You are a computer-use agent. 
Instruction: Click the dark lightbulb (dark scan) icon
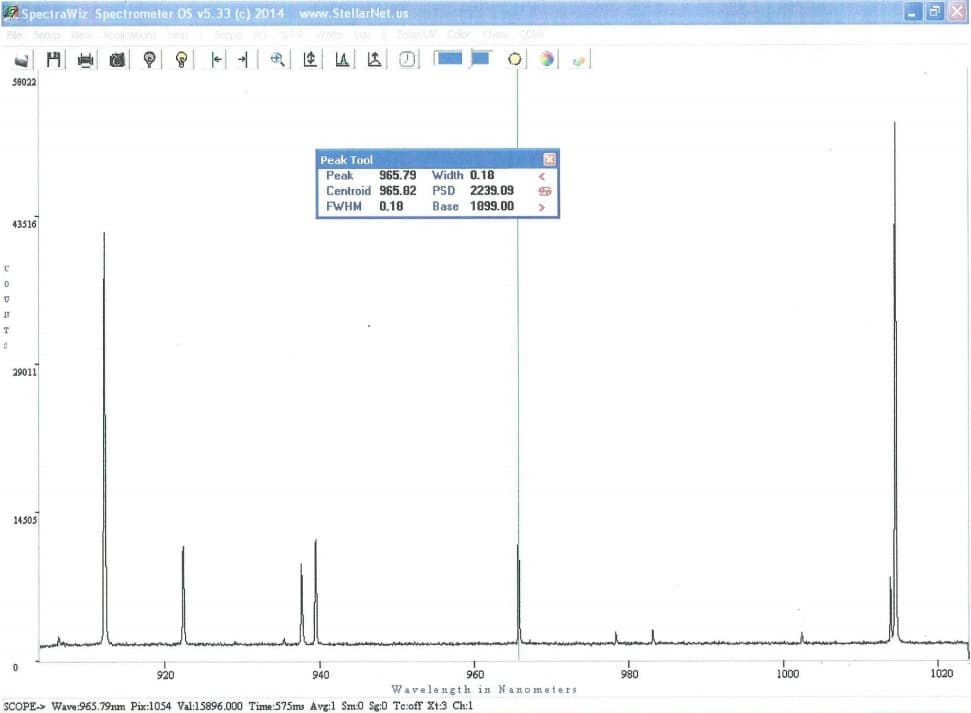(149, 59)
